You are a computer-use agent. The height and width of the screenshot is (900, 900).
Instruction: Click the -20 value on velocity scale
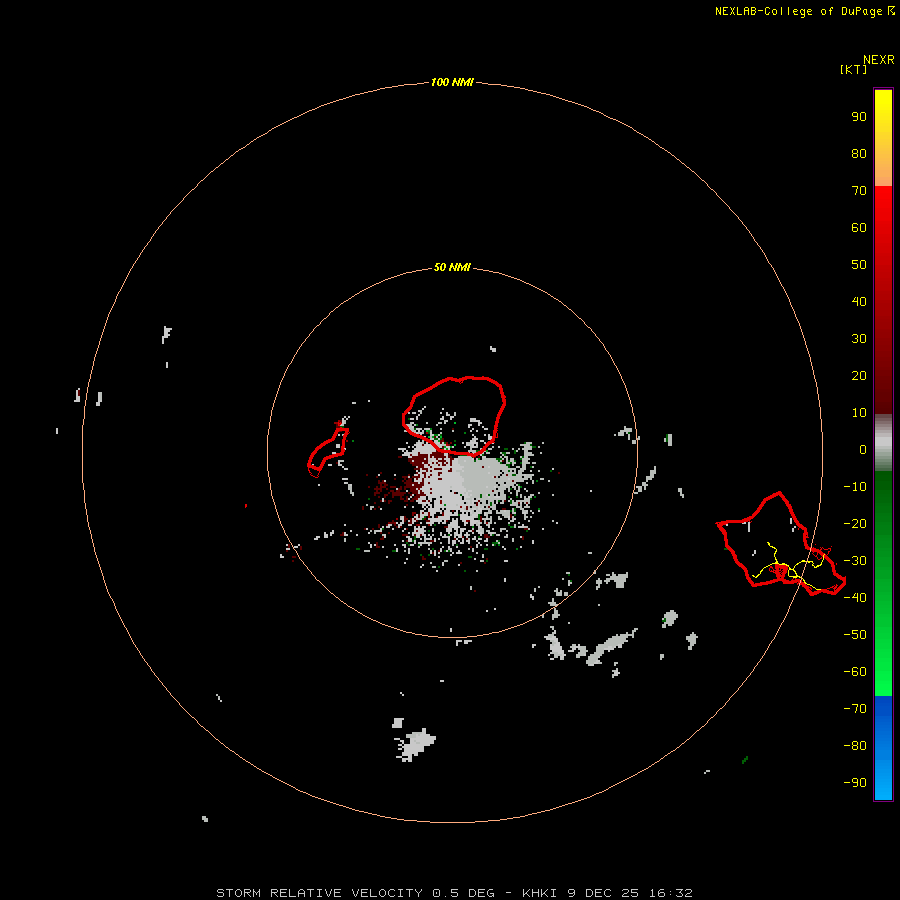[x=855, y=524]
